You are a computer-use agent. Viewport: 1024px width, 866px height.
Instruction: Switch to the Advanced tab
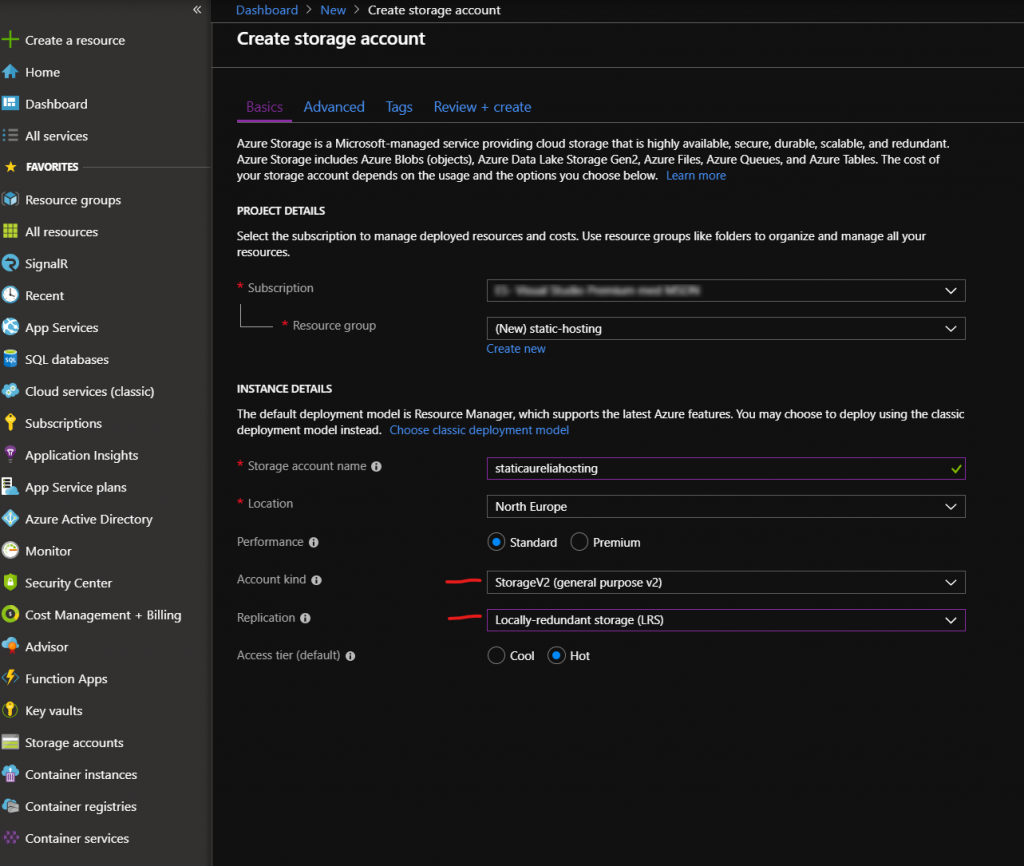point(334,107)
